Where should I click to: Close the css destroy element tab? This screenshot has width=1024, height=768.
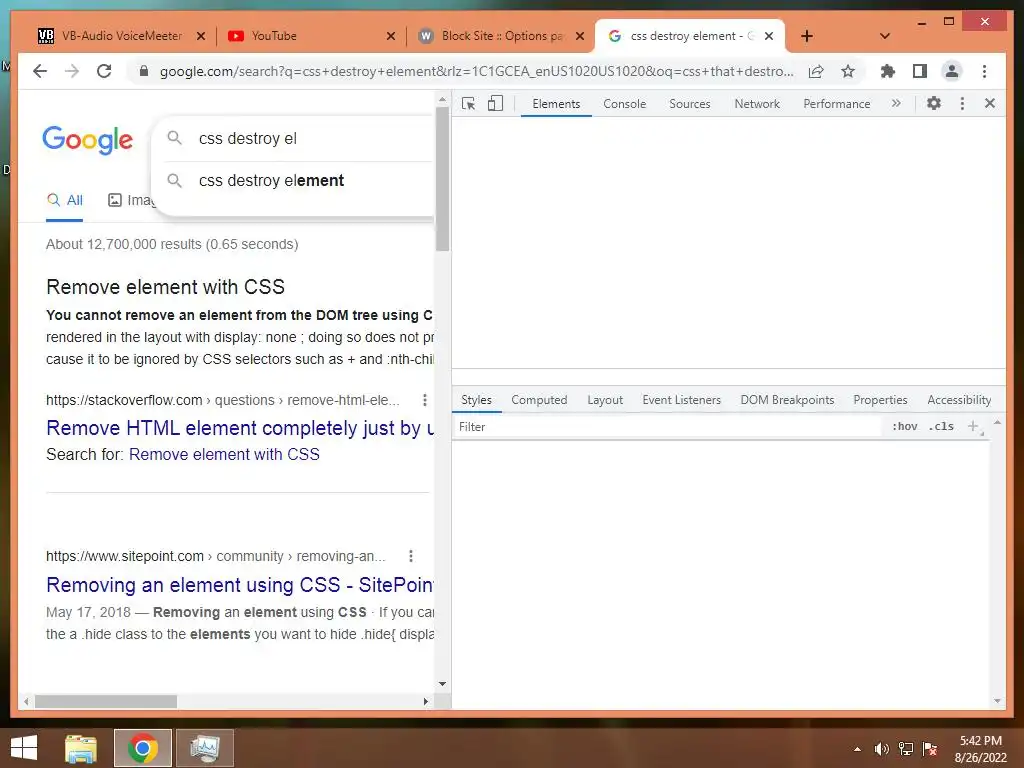769,36
